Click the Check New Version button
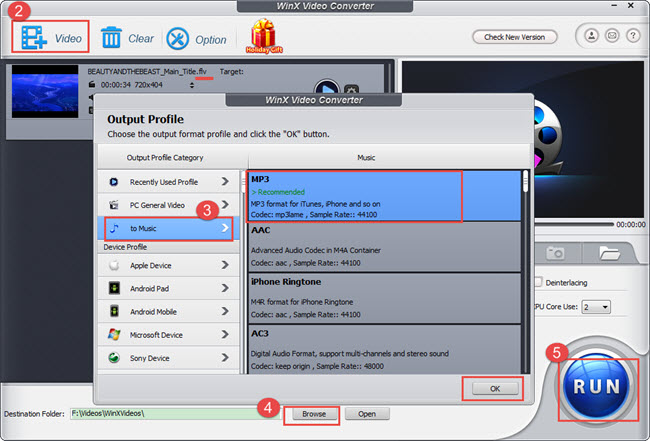The height and width of the screenshot is (441, 650). click(514, 37)
